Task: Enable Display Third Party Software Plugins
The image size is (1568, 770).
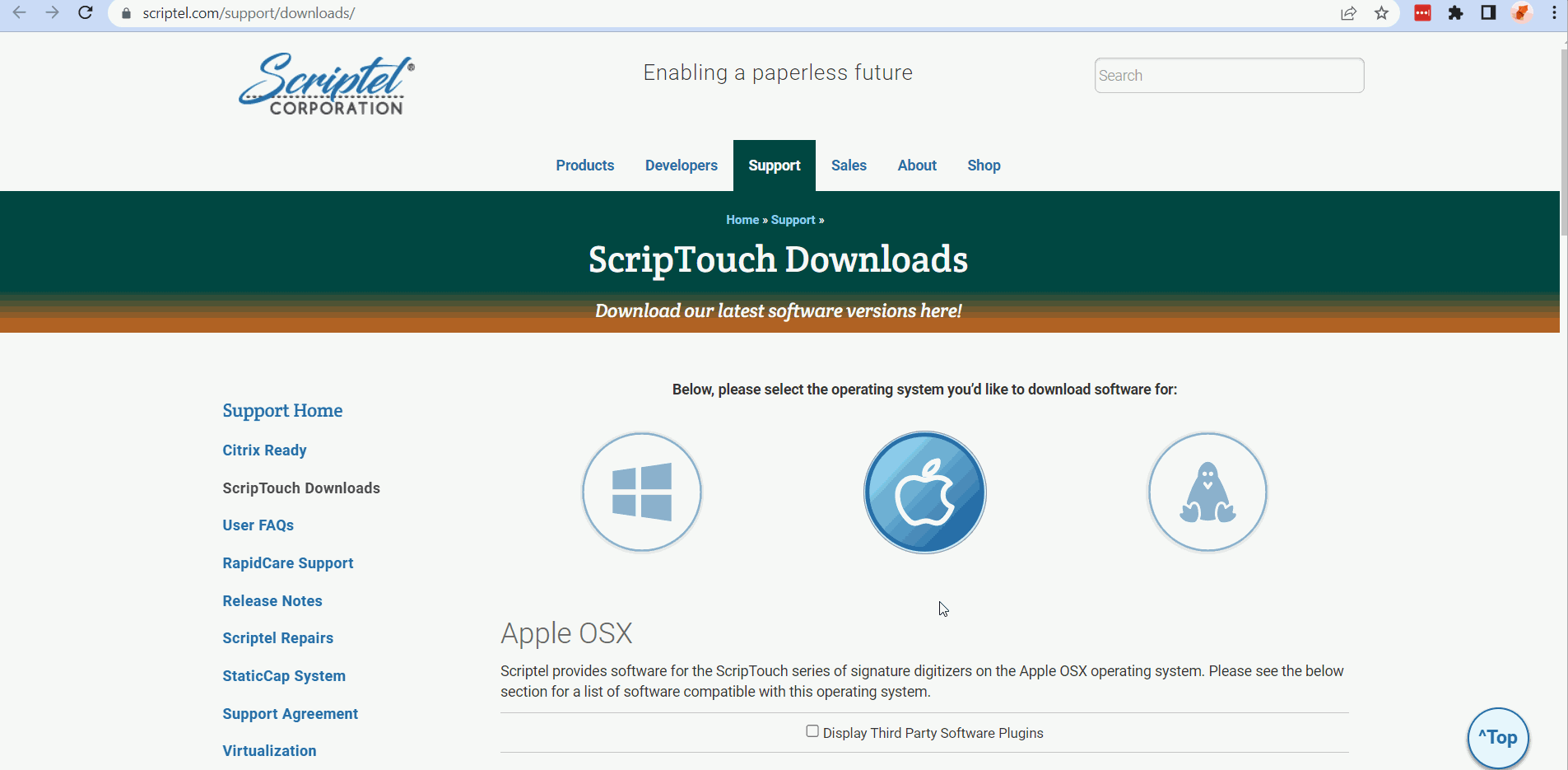Action: (x=812, y=731)
